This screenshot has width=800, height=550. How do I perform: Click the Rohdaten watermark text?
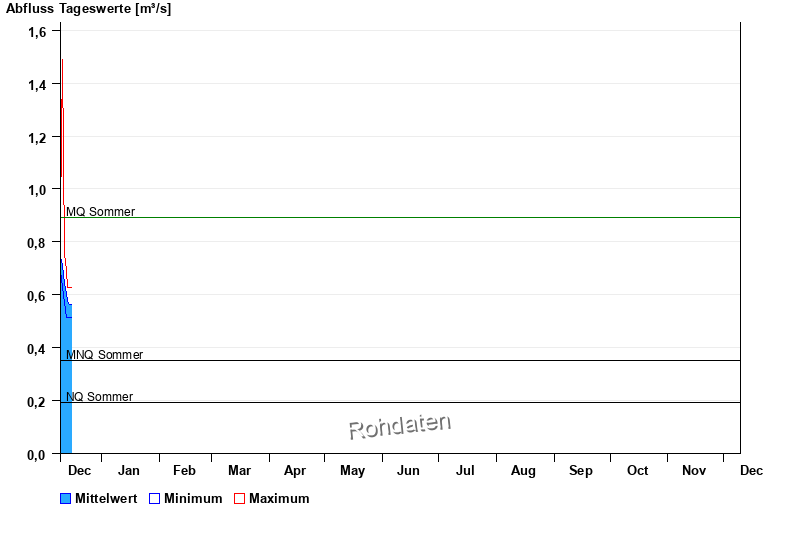[399, 426]
